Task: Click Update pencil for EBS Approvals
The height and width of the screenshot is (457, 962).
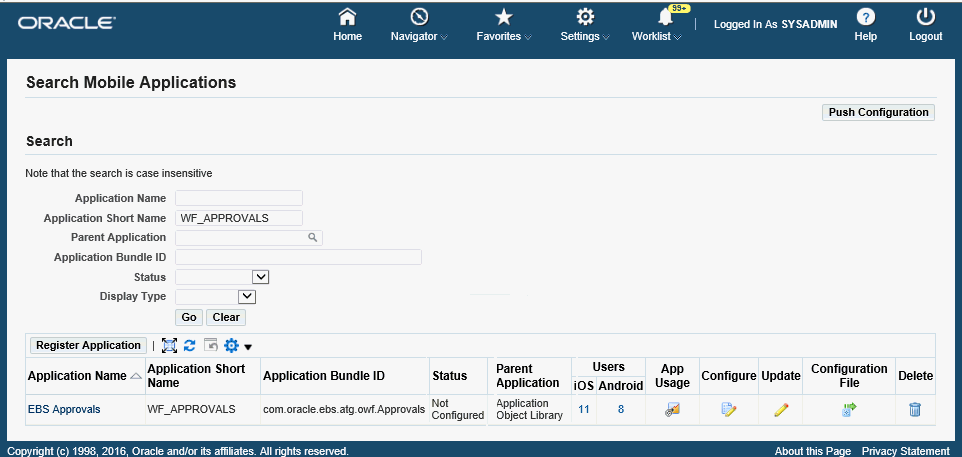Action: [x=781, y=410]
